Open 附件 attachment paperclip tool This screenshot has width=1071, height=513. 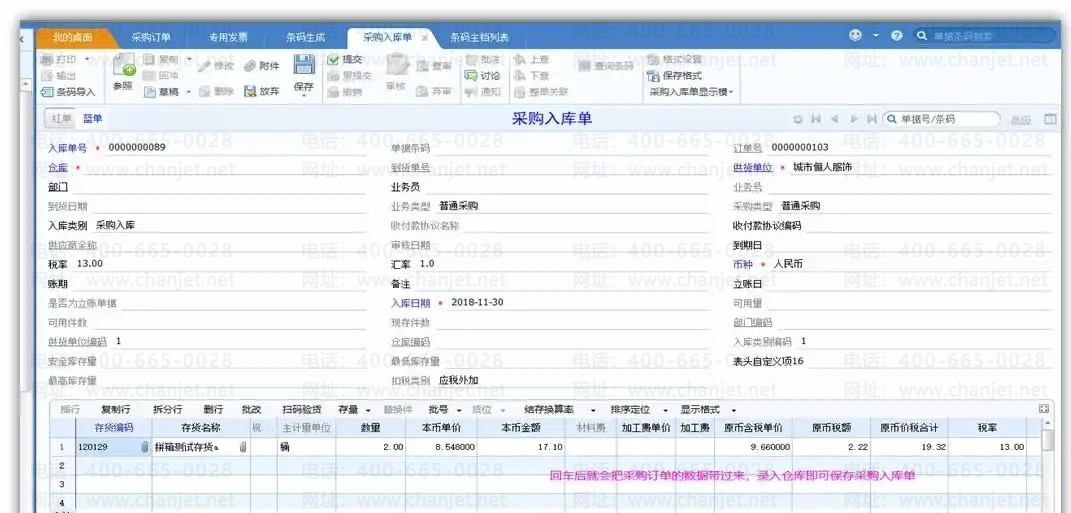click(x=262, y=66)
